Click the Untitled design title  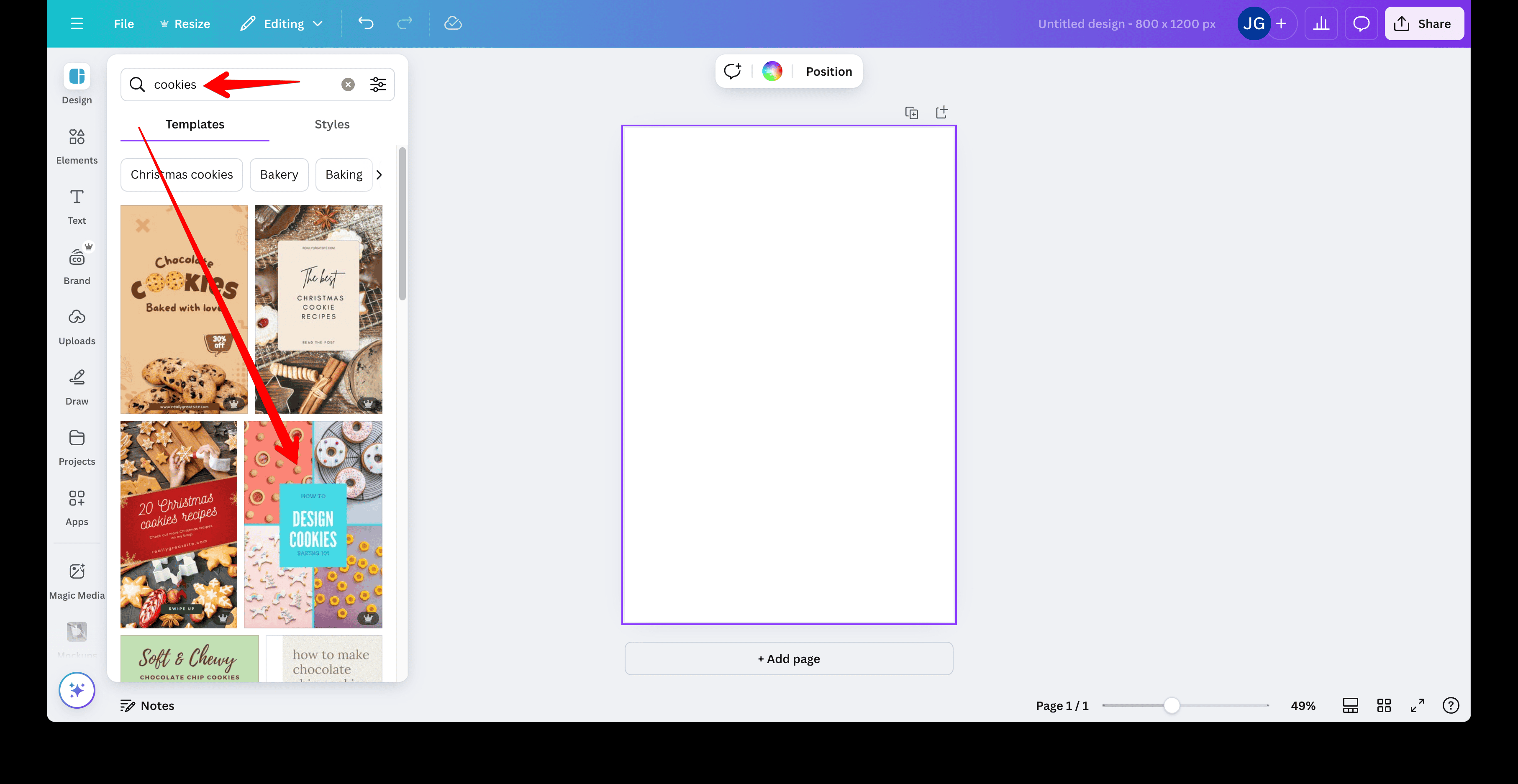(1126, 23)
